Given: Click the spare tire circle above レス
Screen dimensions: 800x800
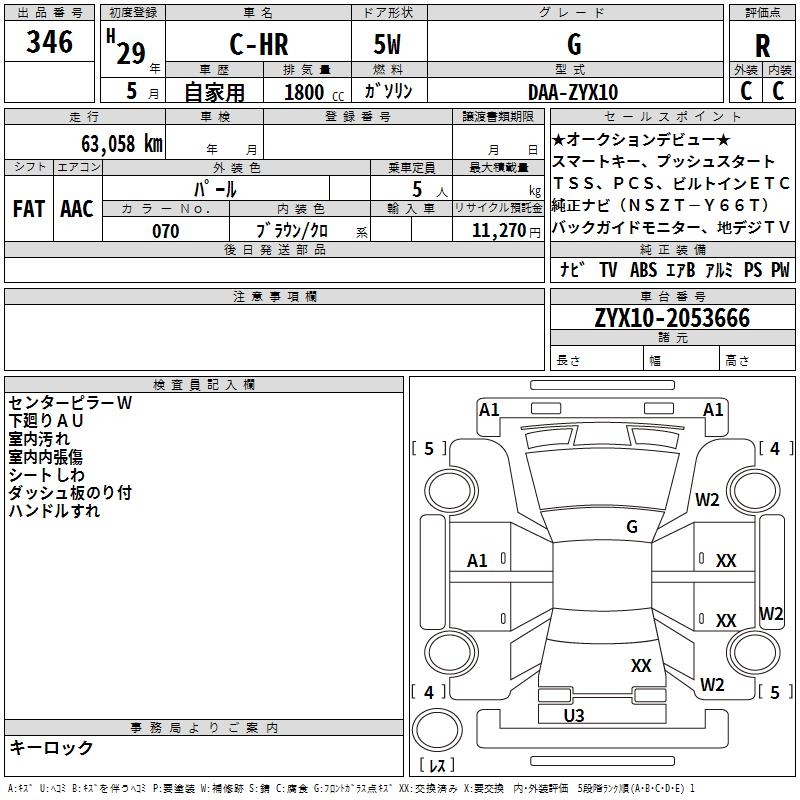Looking at the screenshot, I should pos(437,730).
